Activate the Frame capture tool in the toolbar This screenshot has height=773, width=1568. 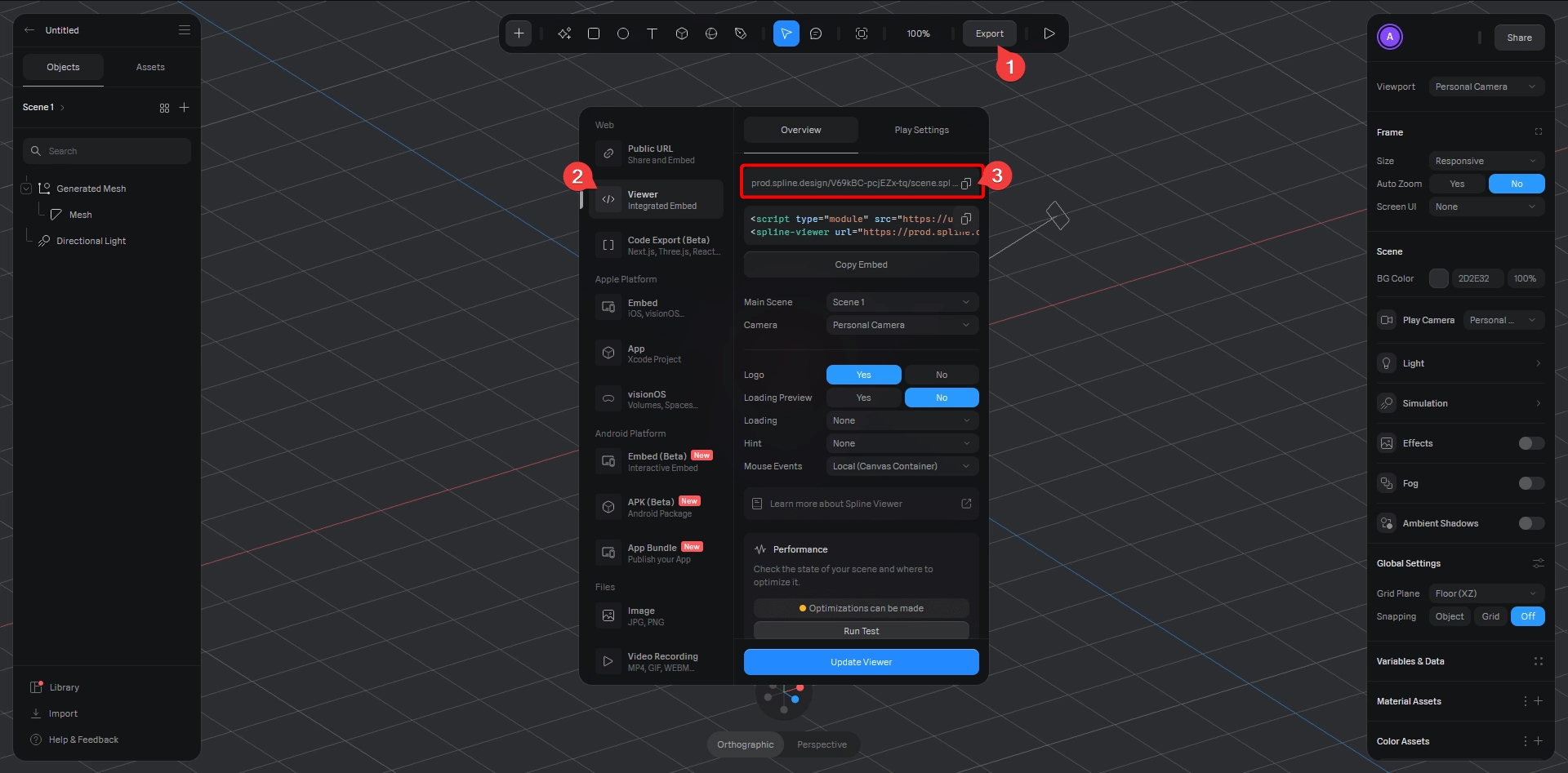(x=862, y=33)
